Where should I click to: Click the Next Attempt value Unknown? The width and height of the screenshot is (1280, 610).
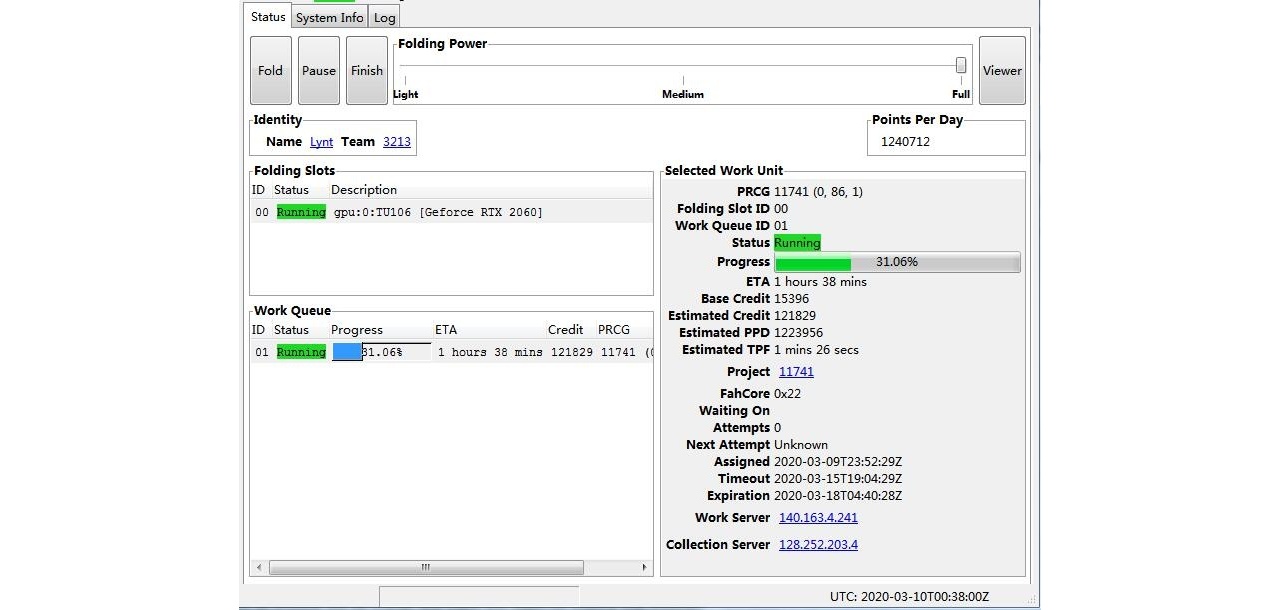click(801, 445)
